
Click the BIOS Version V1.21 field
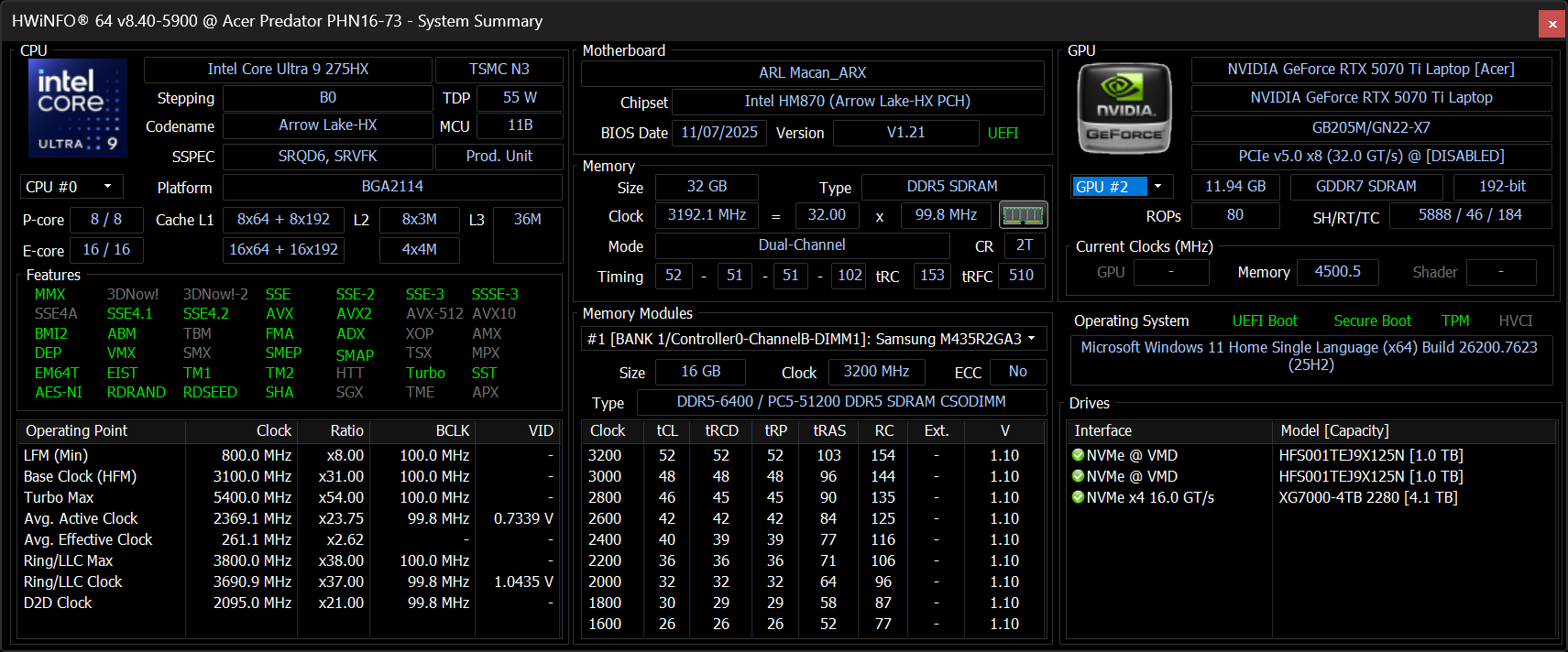pos(905,133)
